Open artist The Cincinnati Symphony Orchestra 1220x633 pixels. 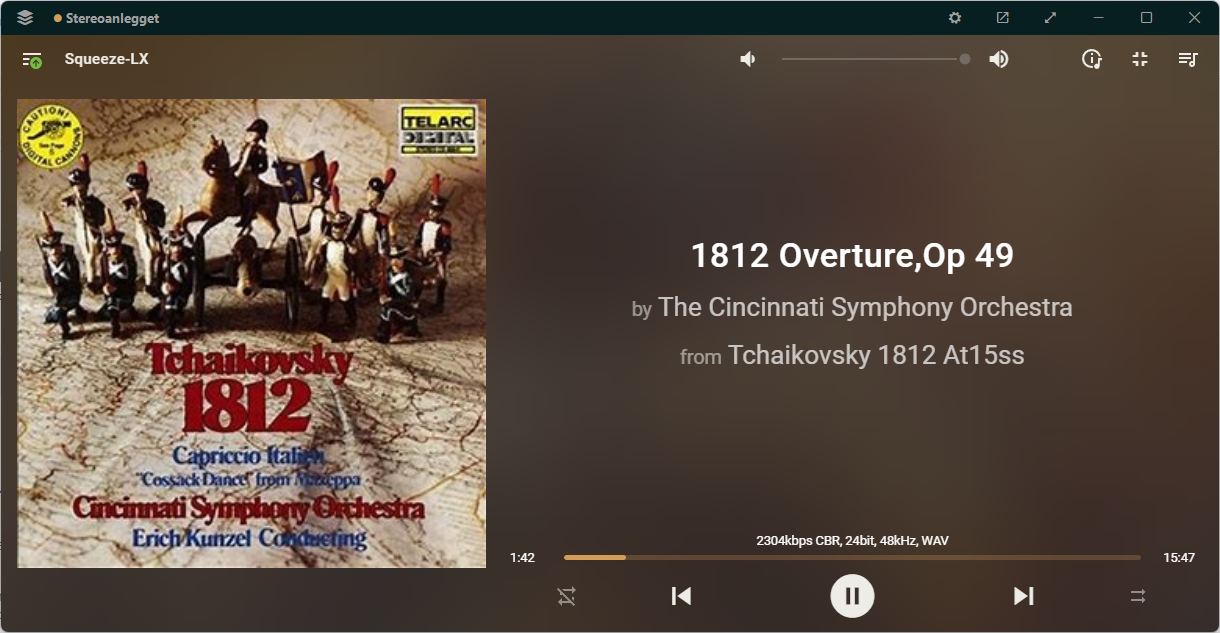[865, 307]
